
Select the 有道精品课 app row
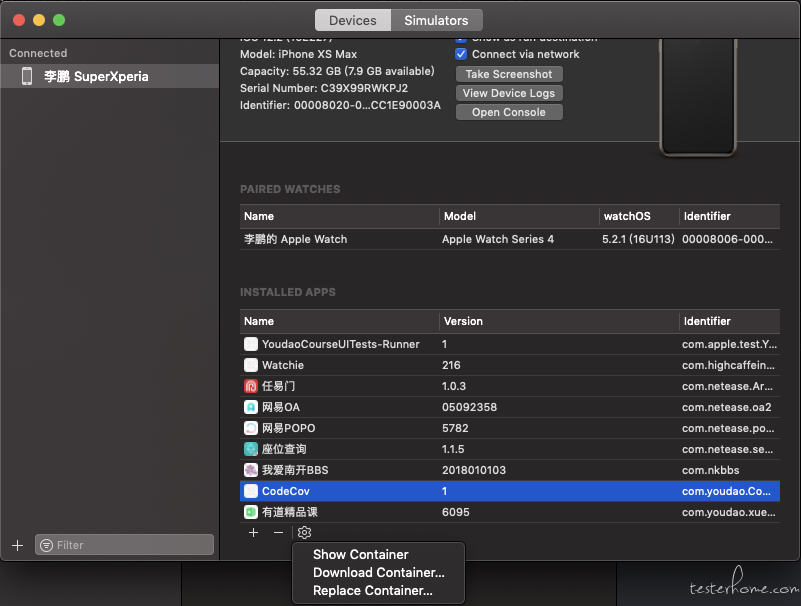click(510, 511)
